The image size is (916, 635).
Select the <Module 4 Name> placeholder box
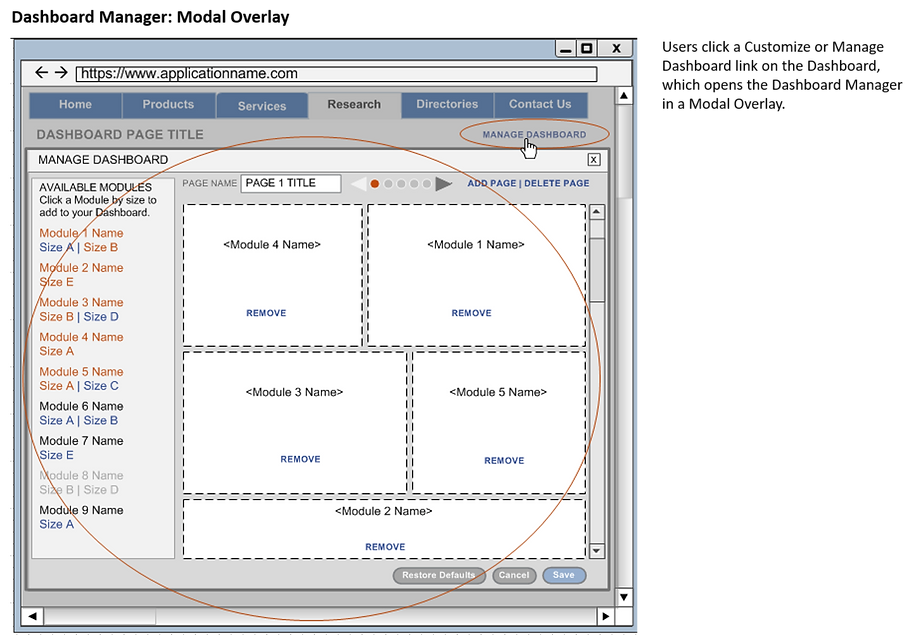273,275
